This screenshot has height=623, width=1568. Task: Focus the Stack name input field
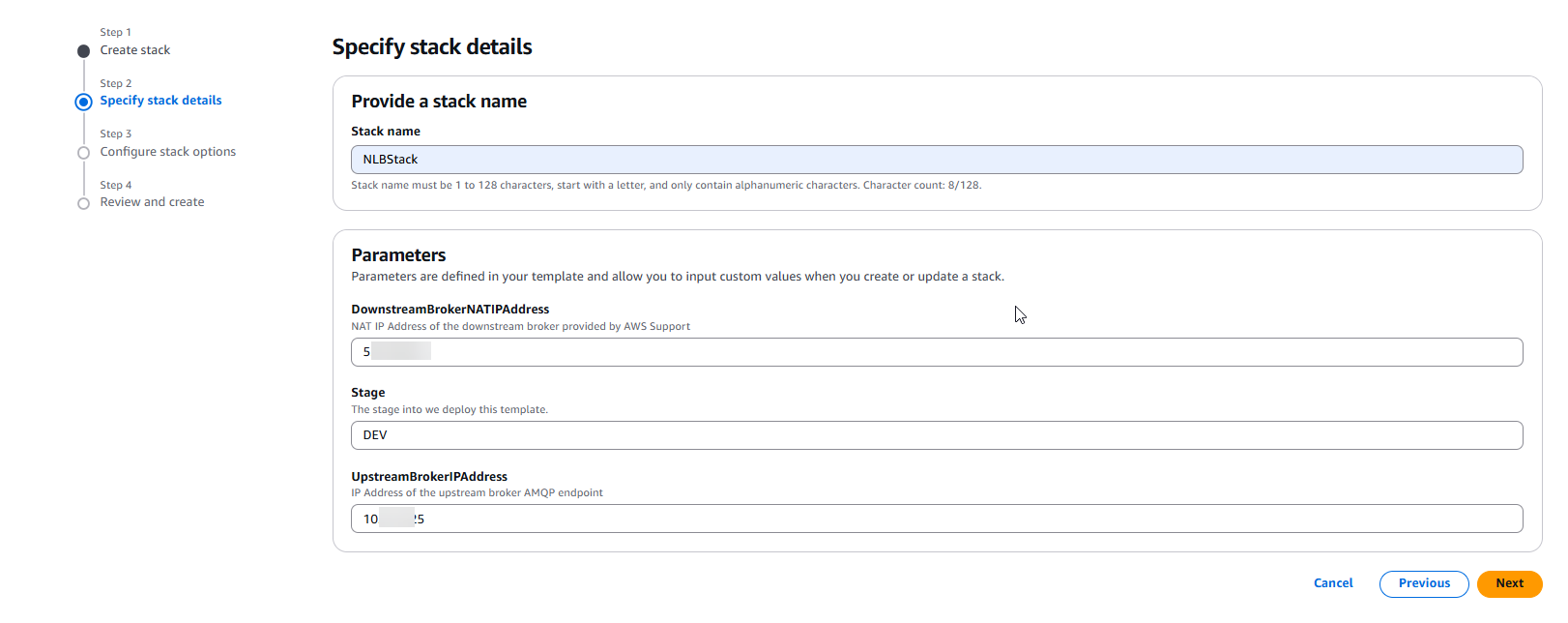937,160
